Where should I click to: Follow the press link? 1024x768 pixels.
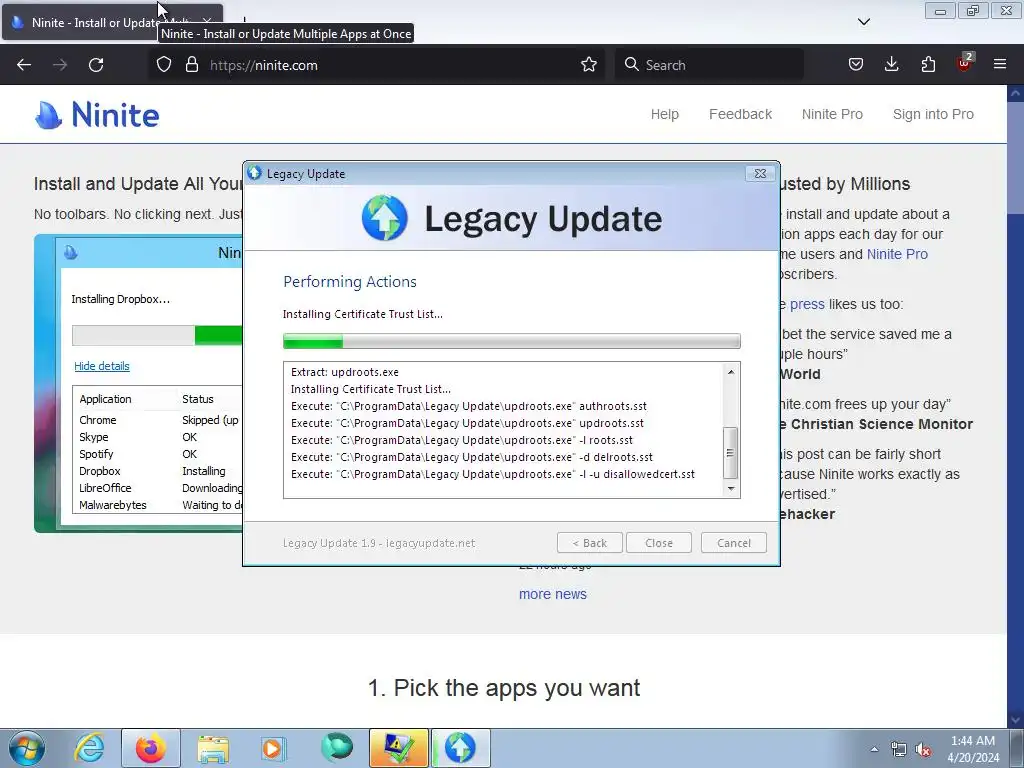(807, 304)
